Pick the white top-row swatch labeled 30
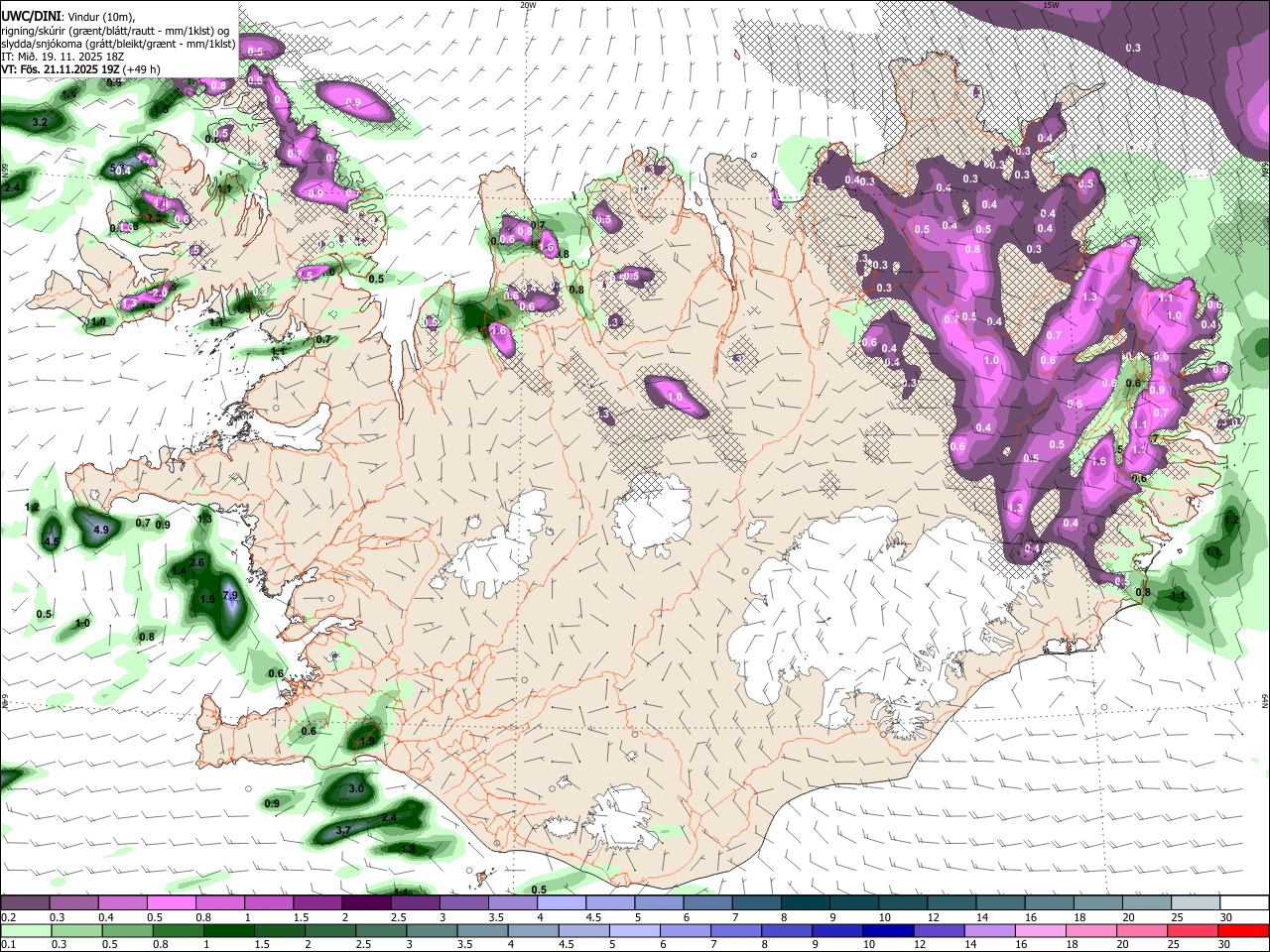Image resolution: width=1270 pixels, height=952 pixels. (1243, 903)
